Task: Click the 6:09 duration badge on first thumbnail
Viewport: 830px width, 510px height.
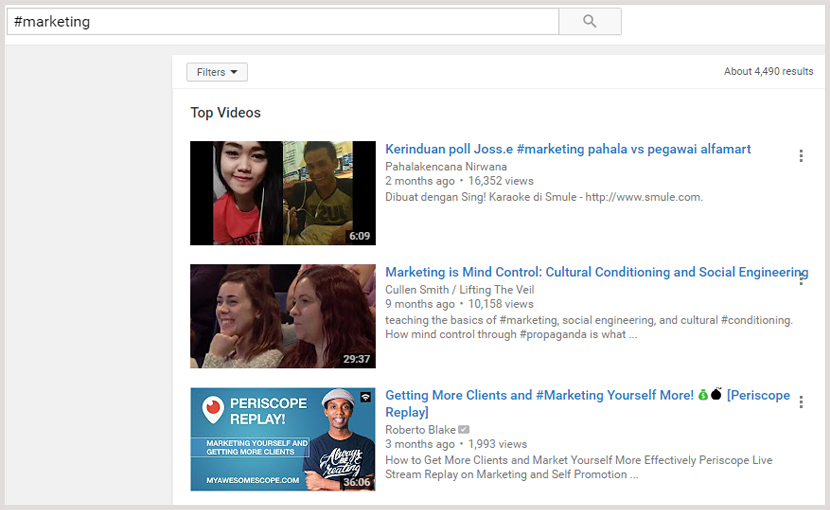Action: click(359, 236)
